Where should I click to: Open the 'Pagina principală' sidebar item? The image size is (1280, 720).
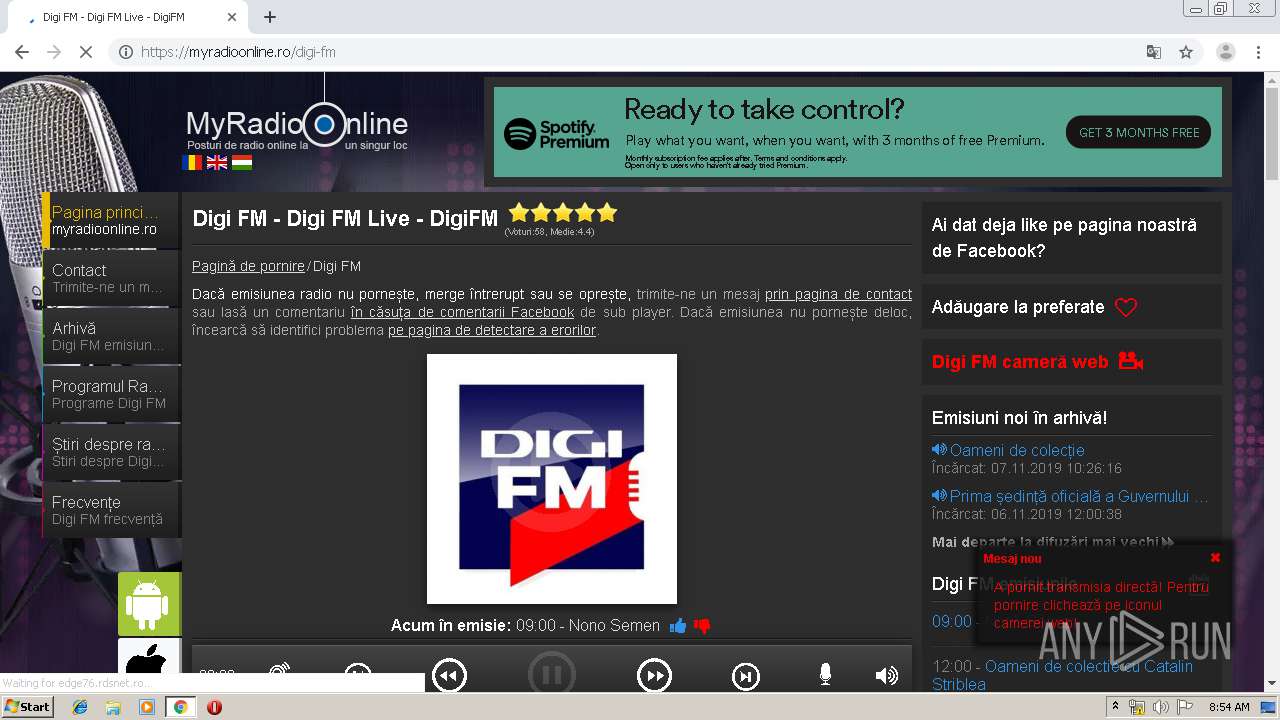point(111,220)
